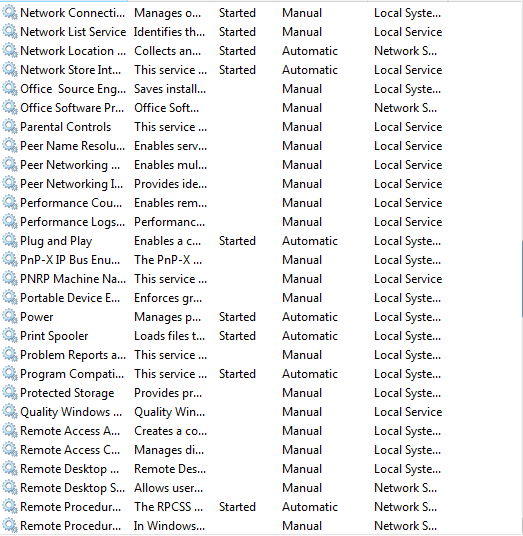
Task: Click the Started status of Print Spooler
Action: (237, 336)
